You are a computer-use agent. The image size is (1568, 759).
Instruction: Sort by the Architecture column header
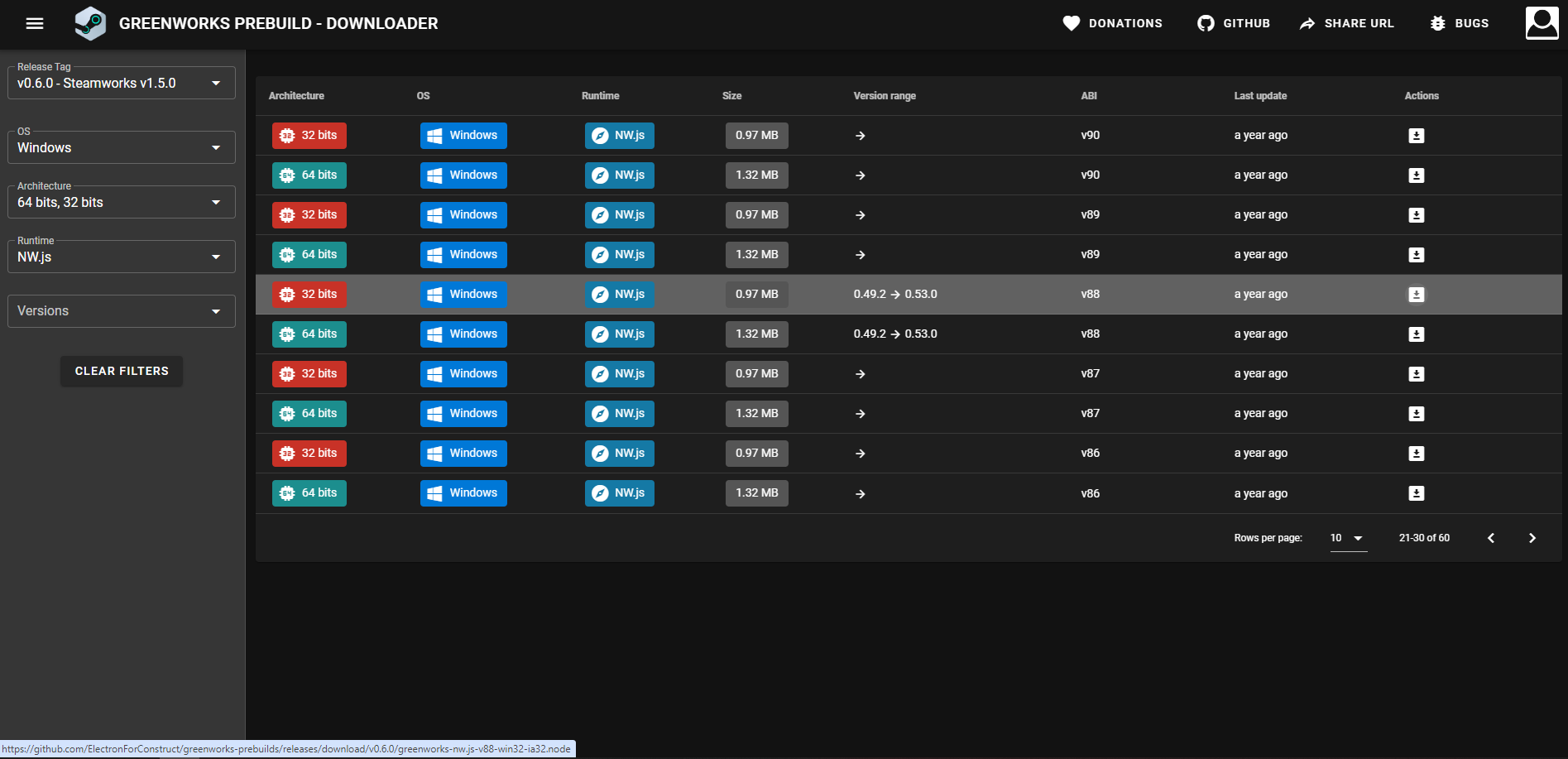click(296, 96)
